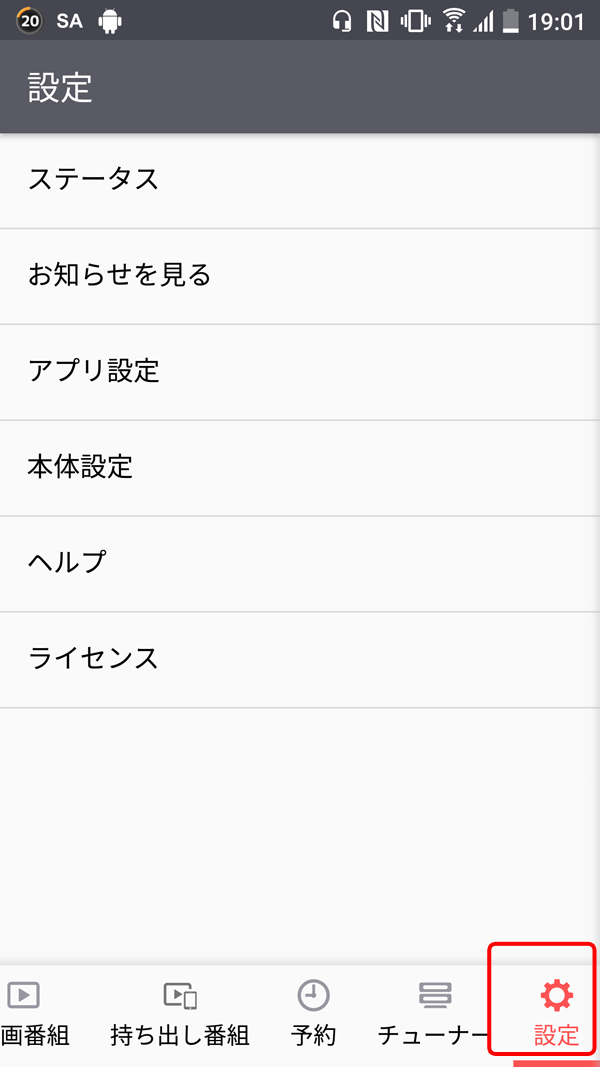Open 本体設定 device settings
600x1067 pixels.
coord(300,468)
